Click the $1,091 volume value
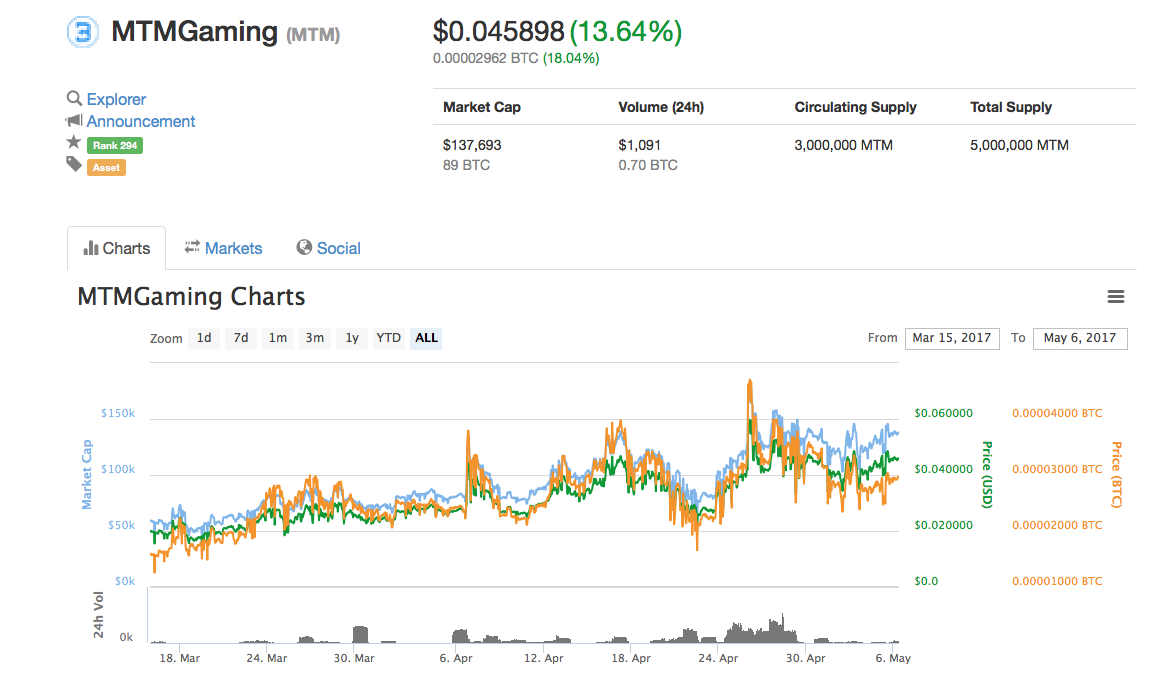The image size is (1162, 683). 639,145
